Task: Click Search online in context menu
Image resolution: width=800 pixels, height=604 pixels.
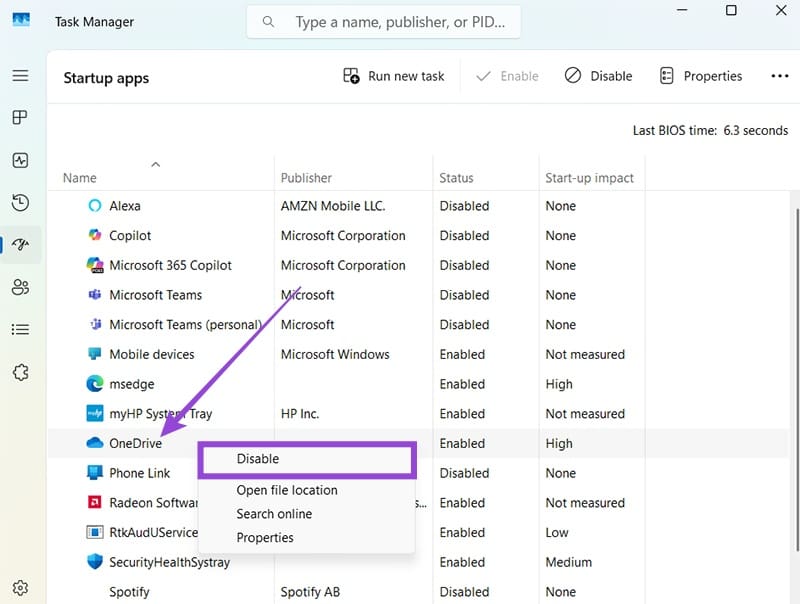Action: 274,514
